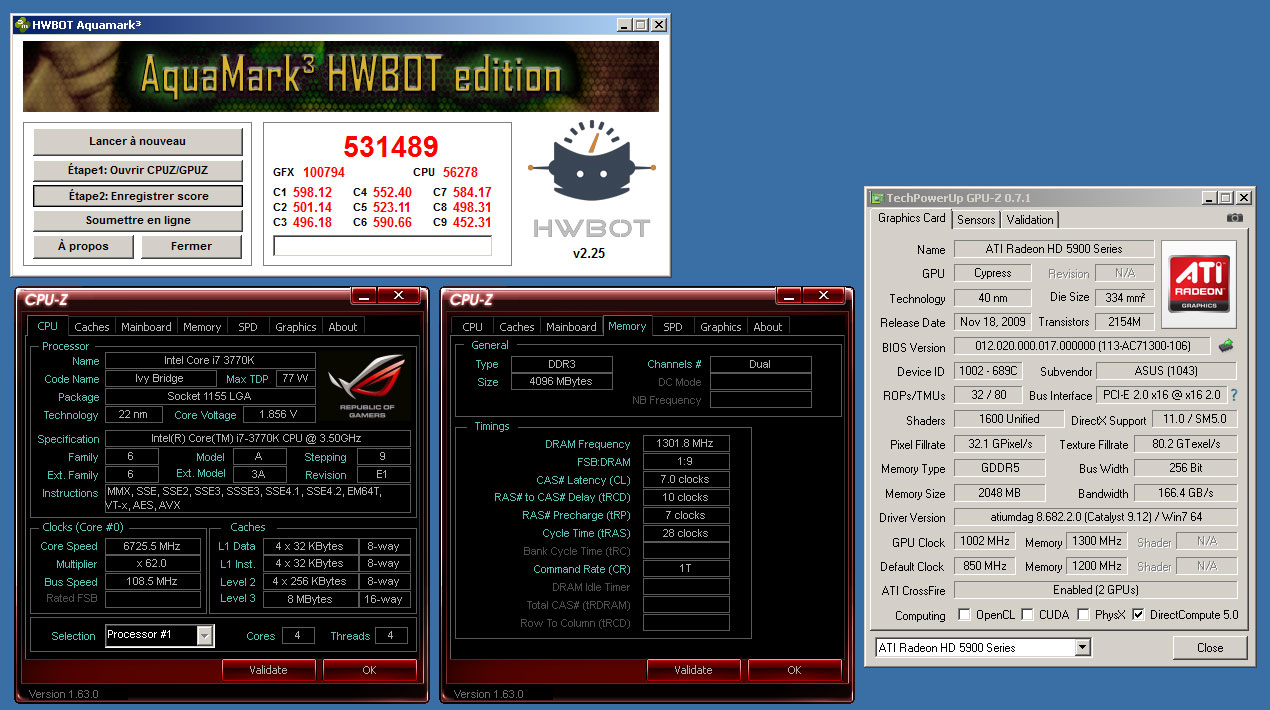The image size is (1270, 710).
Task: Click the ATI CrossFire field Enabled (2 GPUs)
Action: pyautogui.click(x=1095, y=590)
